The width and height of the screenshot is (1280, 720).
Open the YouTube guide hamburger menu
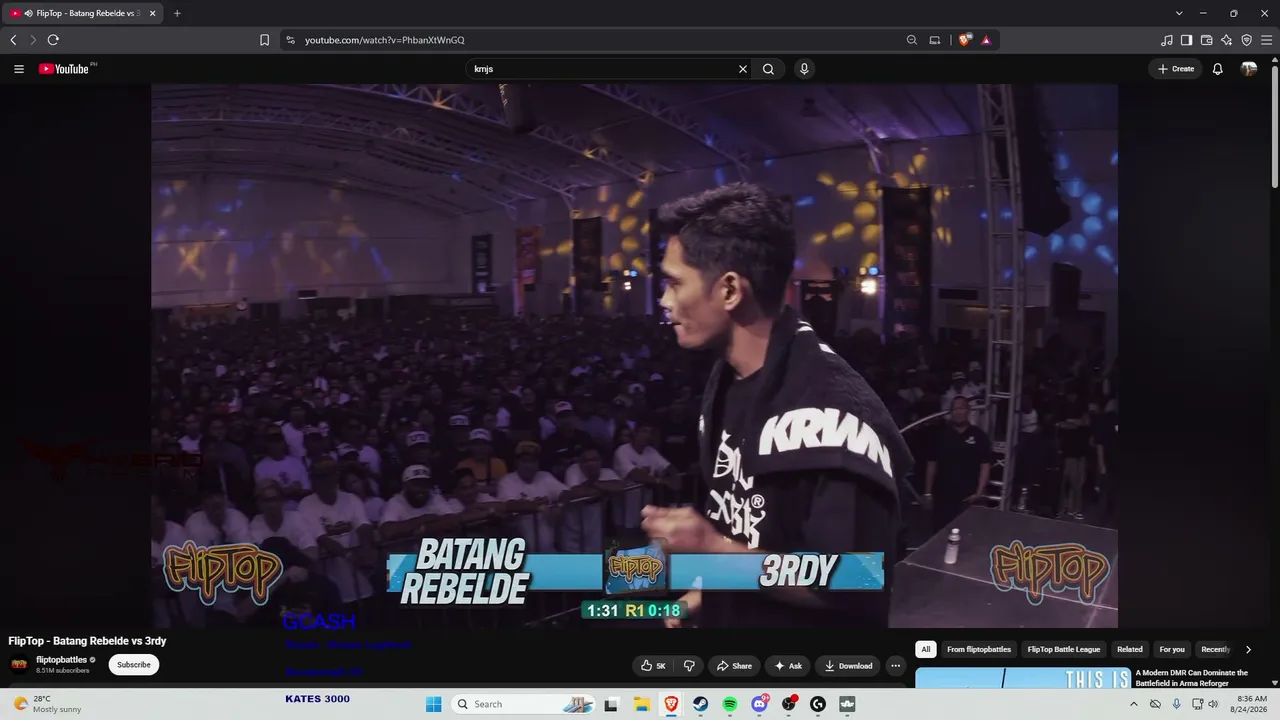click(x=19, y=69)
